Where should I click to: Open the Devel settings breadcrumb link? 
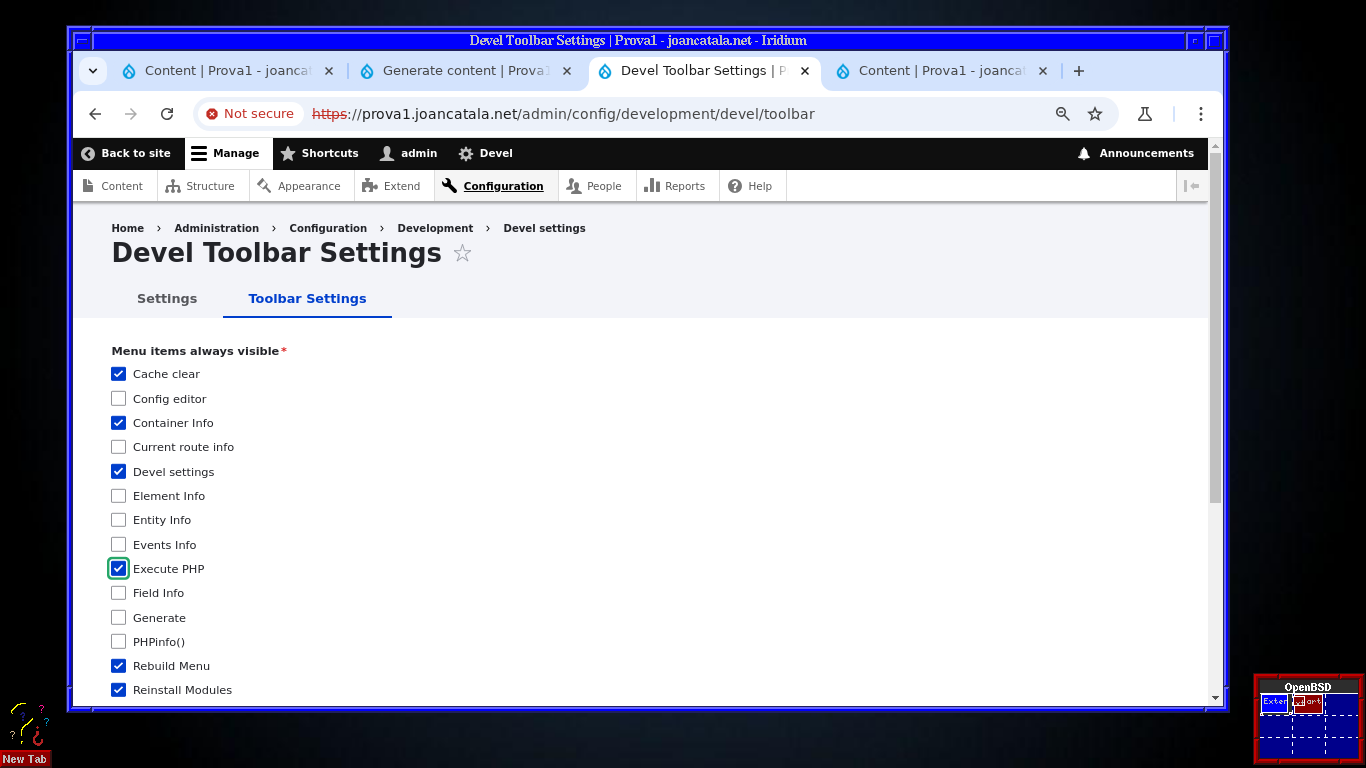[545, 229]
